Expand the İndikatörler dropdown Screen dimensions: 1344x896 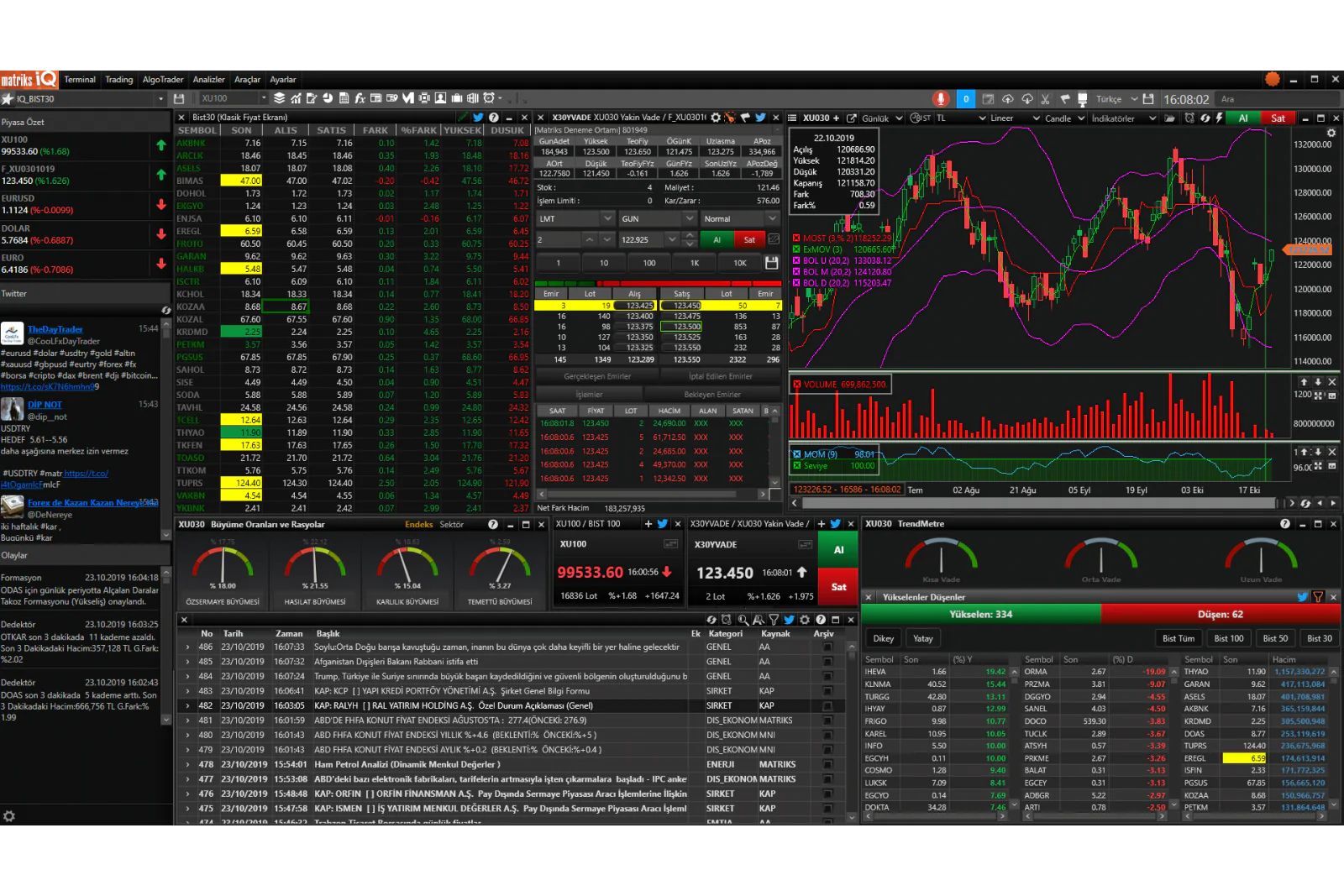[x=1123, y=118]
